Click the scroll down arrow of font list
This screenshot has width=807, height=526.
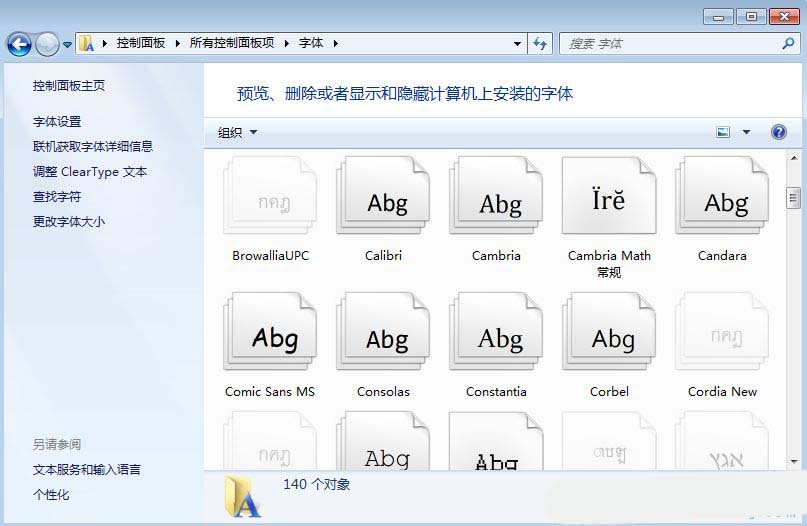[x=794, y=462]
